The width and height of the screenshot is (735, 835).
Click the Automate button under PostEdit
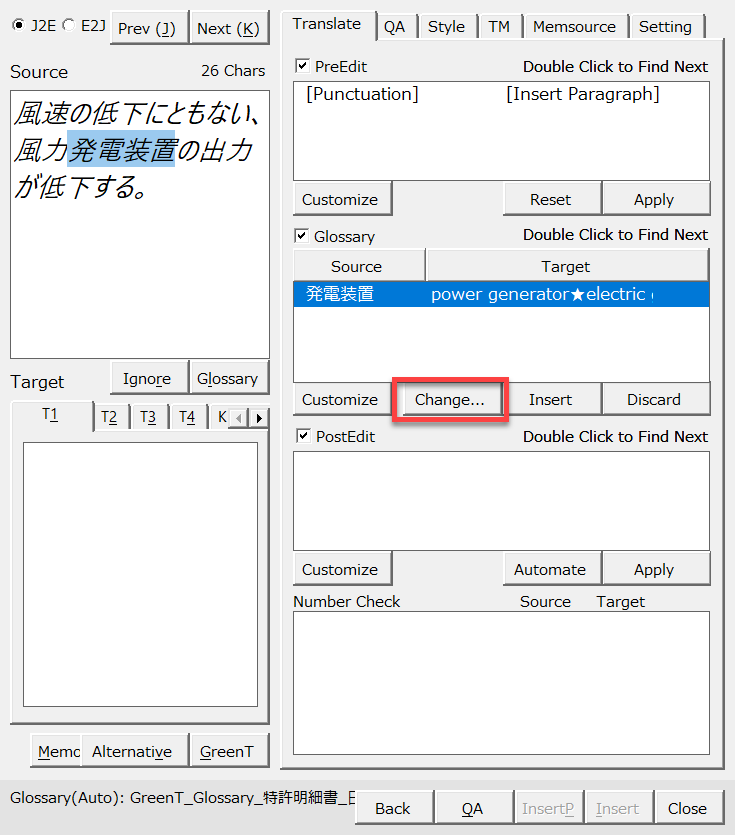[x=549, y=569]
